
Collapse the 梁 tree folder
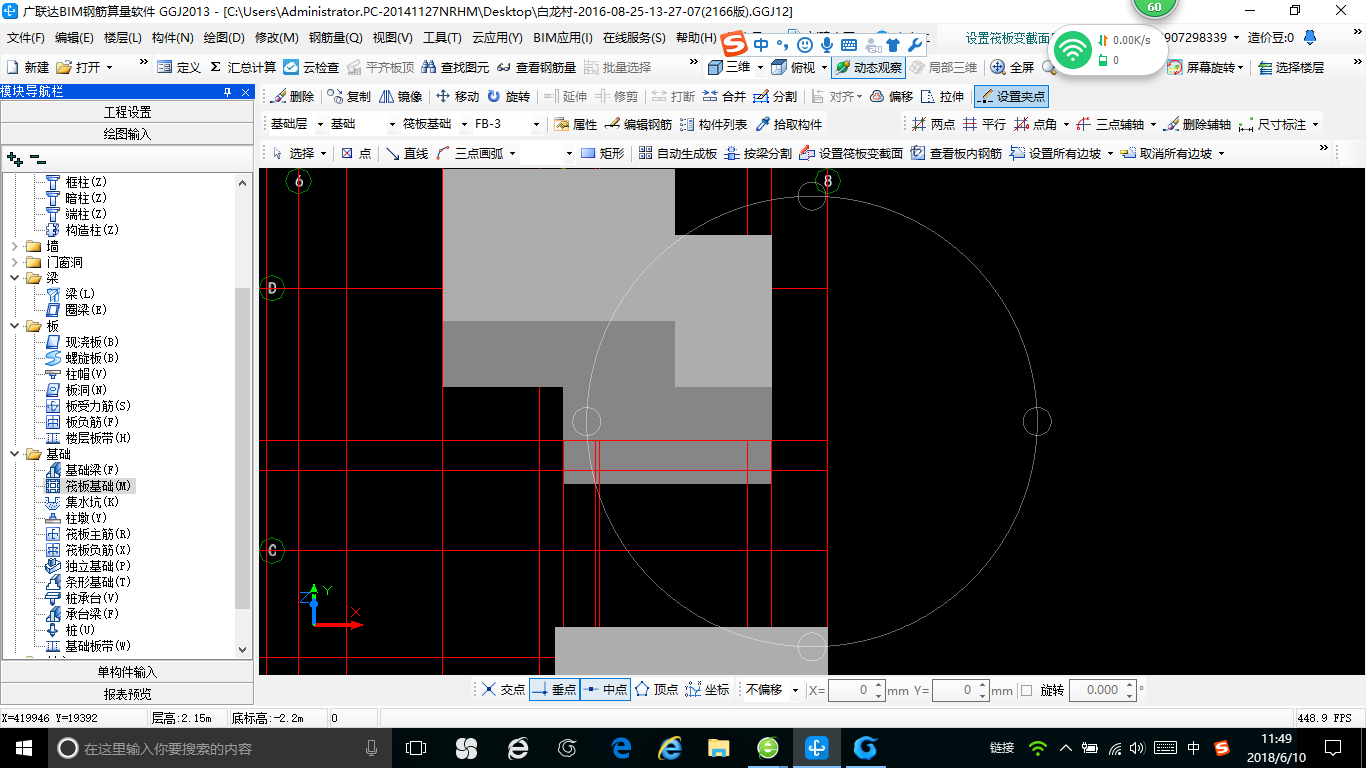click(14, 278)
